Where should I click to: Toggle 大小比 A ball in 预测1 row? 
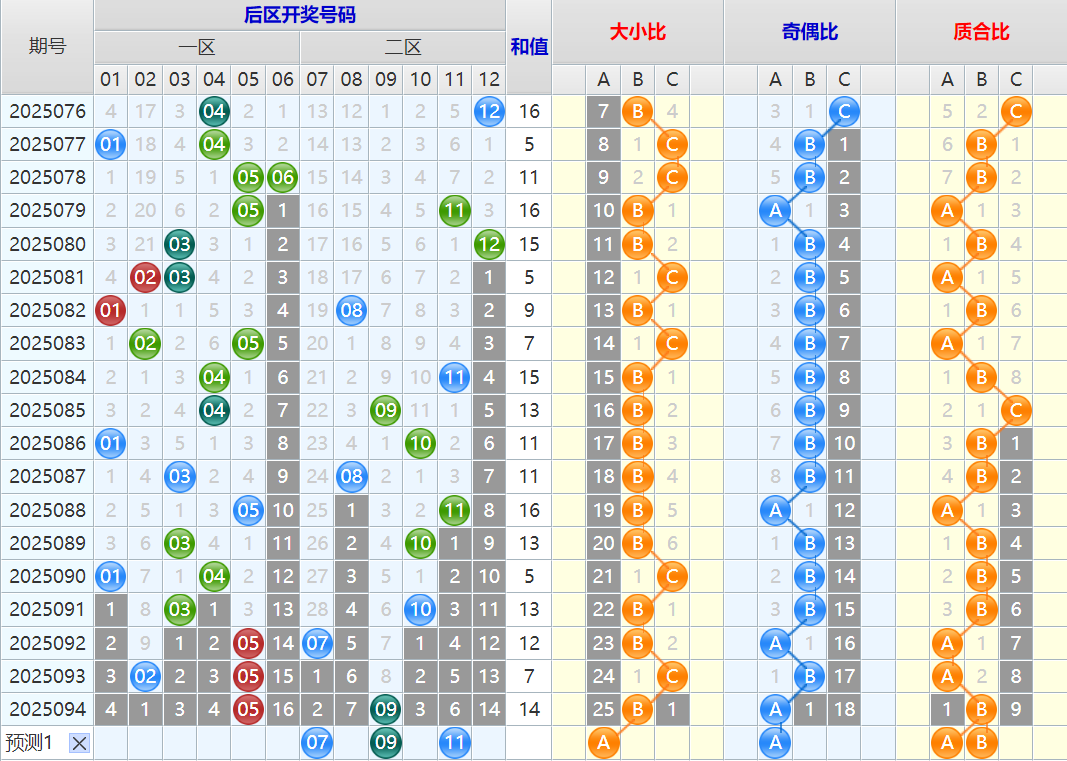pos(604,743)
